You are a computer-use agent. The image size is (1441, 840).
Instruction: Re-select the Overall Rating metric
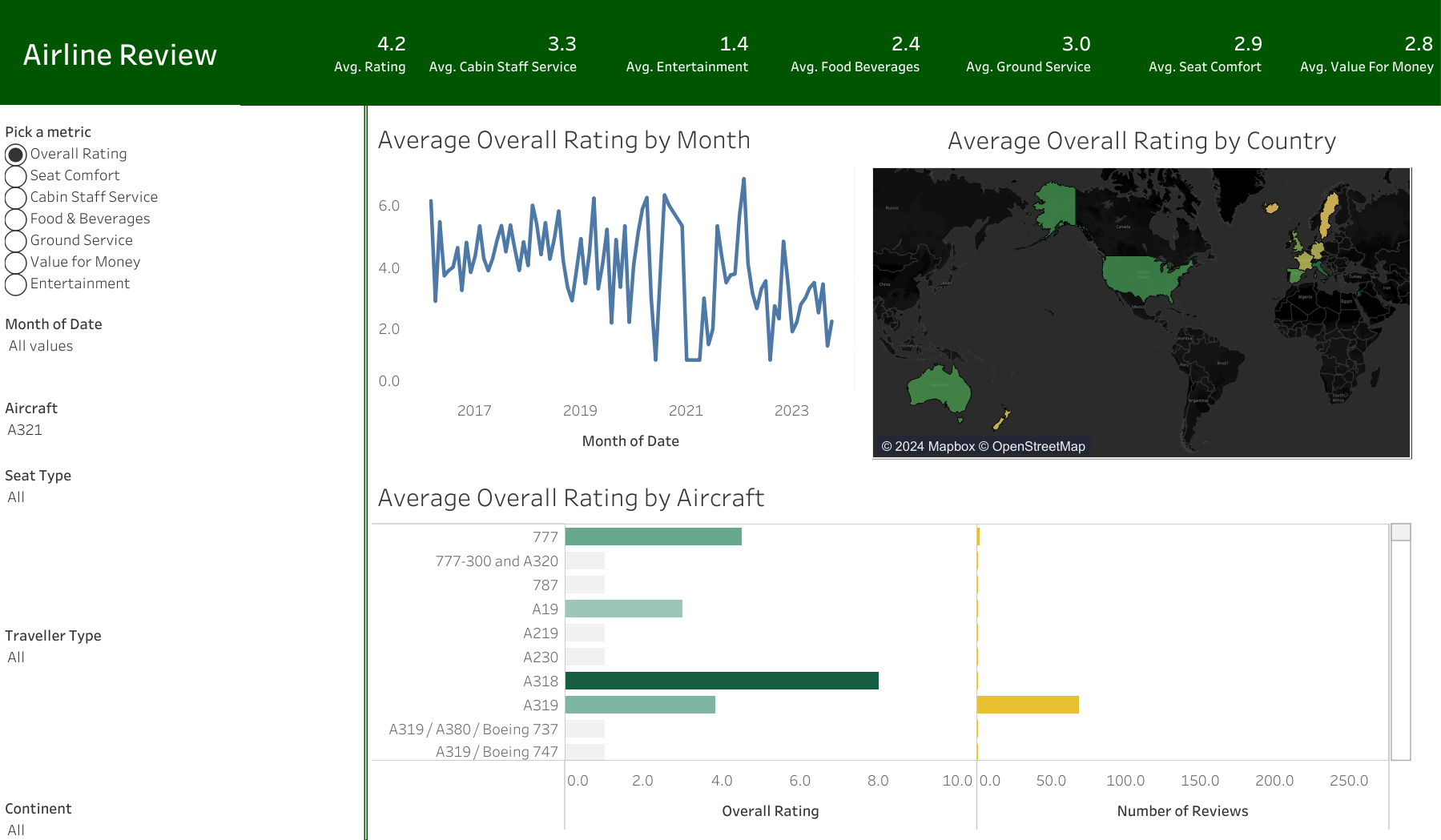(x=15, y=153)
